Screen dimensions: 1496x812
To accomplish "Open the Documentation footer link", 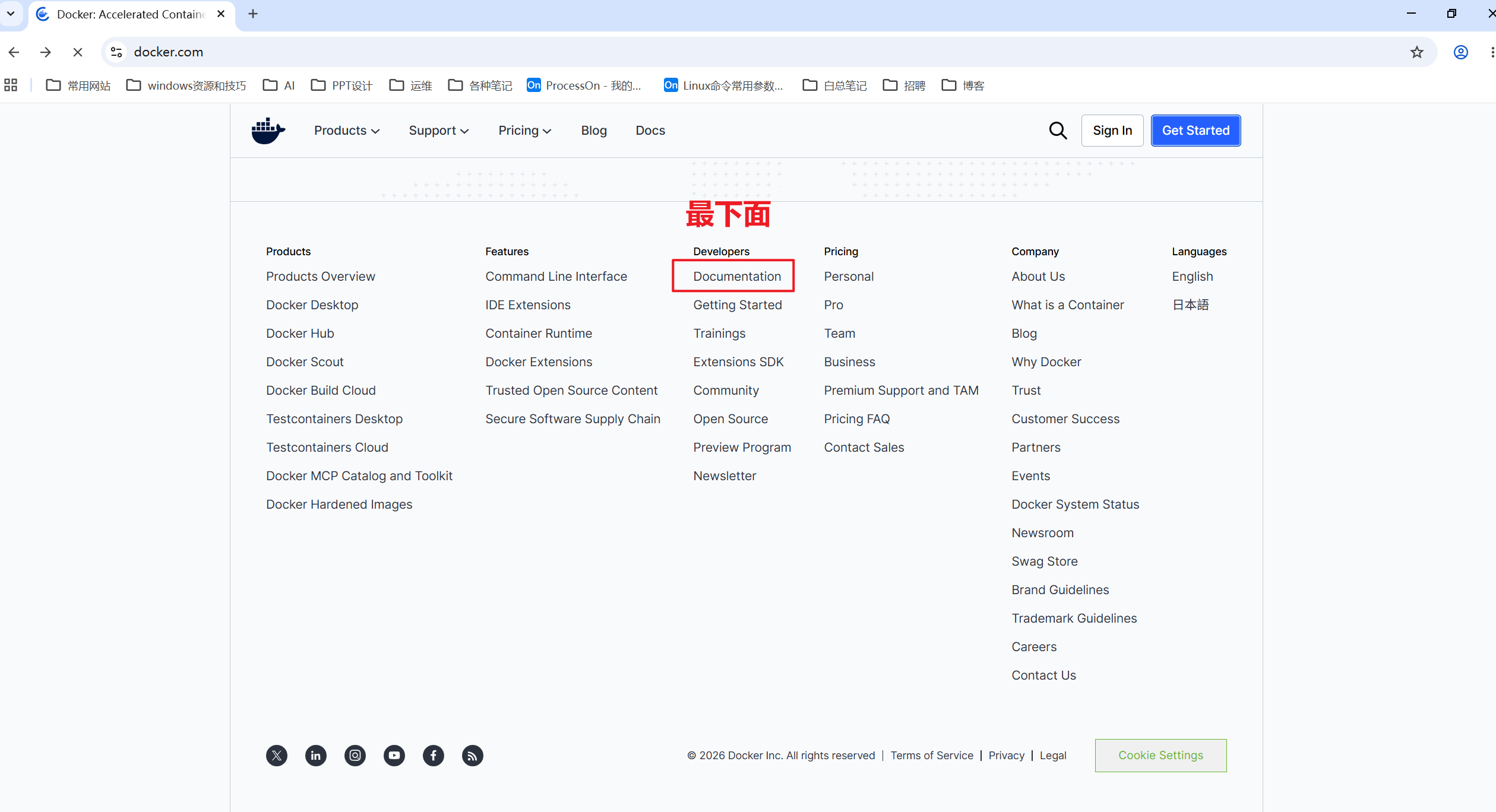I will point(737,277).
